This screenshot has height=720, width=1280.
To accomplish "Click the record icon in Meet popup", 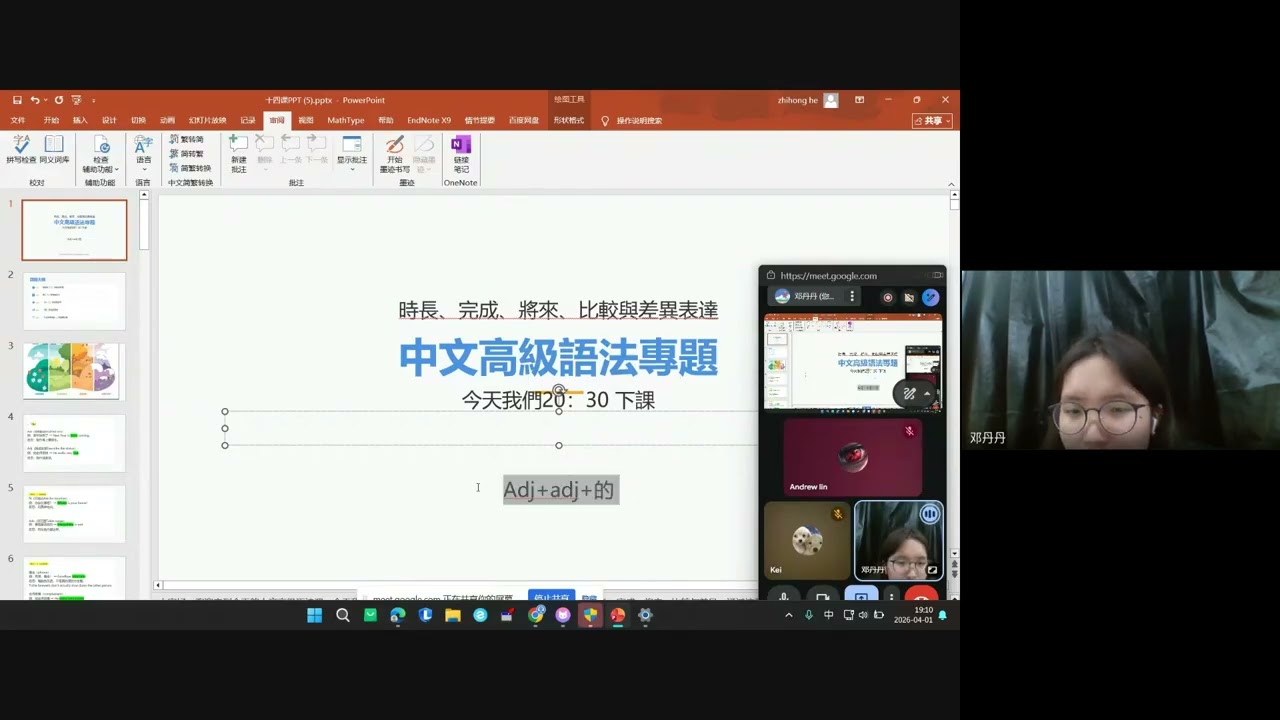I will click(887, 297).
